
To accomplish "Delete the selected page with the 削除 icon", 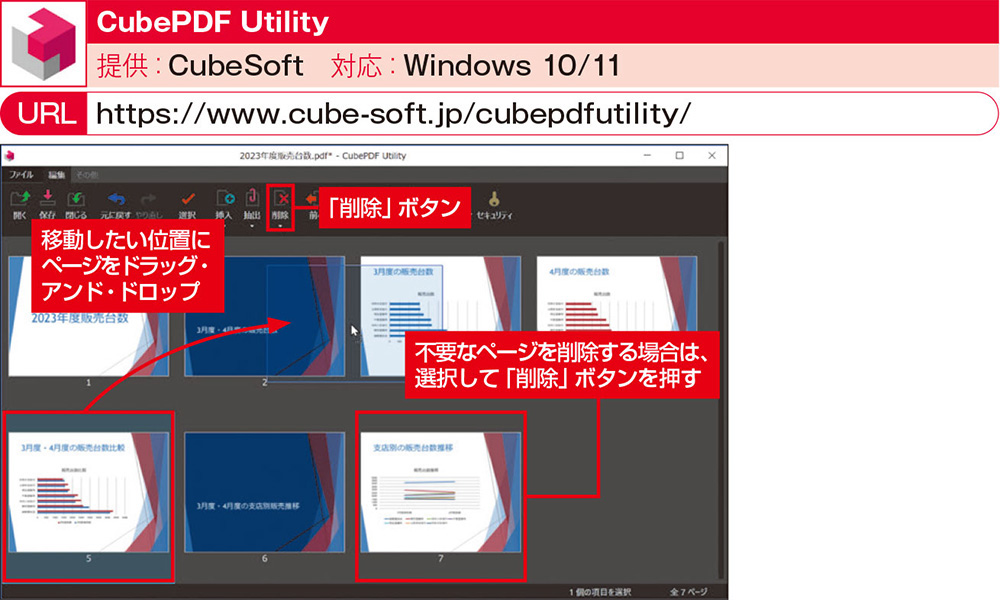I will (282, 198).
